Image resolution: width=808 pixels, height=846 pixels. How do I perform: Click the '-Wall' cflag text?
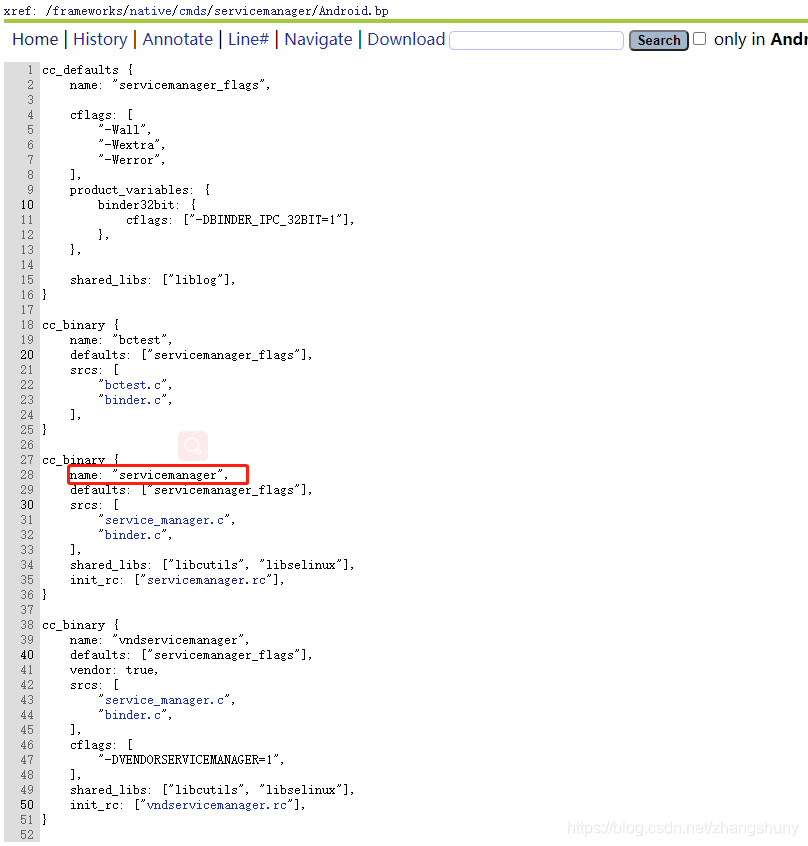click(x=125, y=130)
